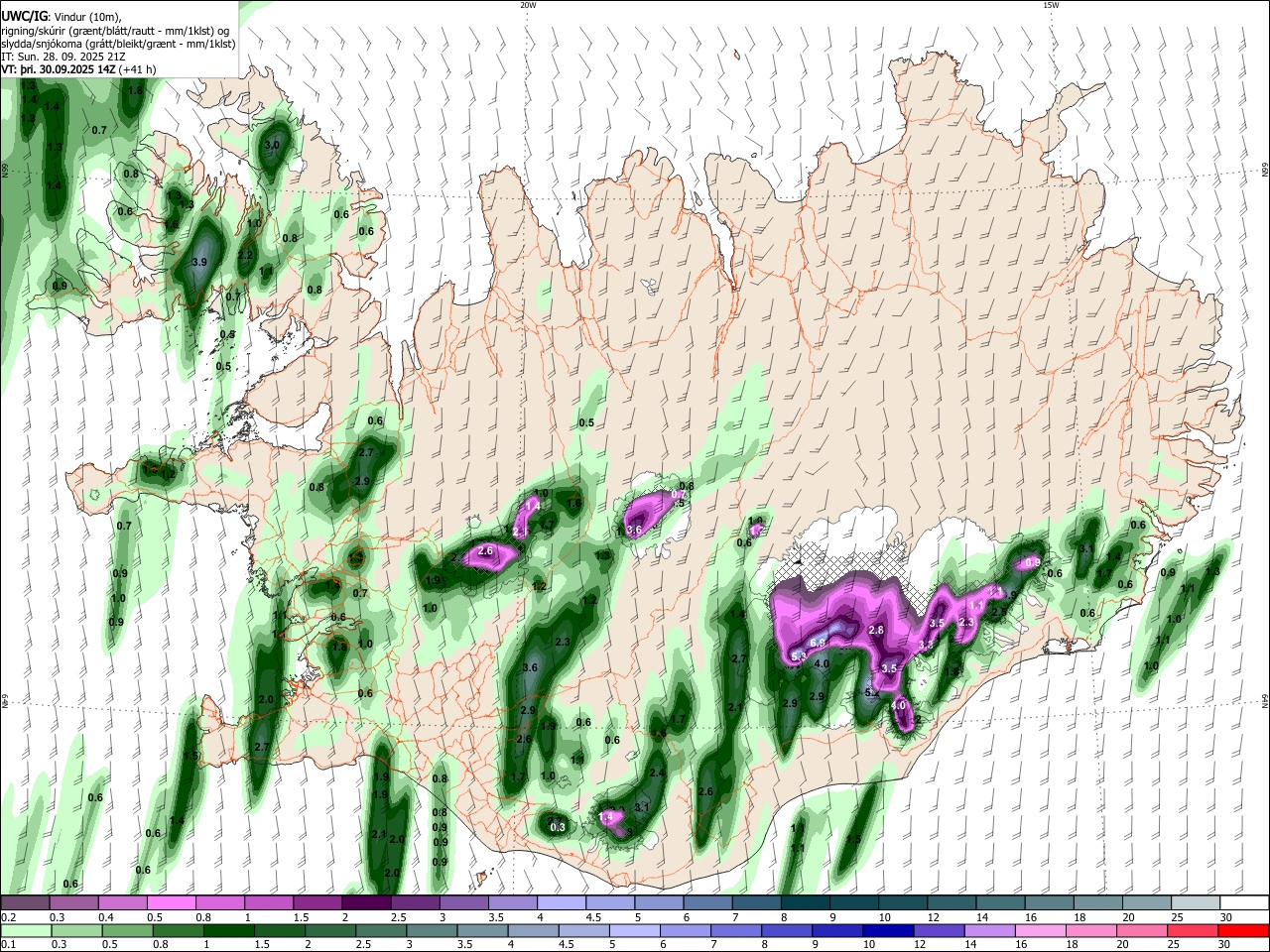Pick the dark teal snow swatch between 9 and 10

point(853,902)
